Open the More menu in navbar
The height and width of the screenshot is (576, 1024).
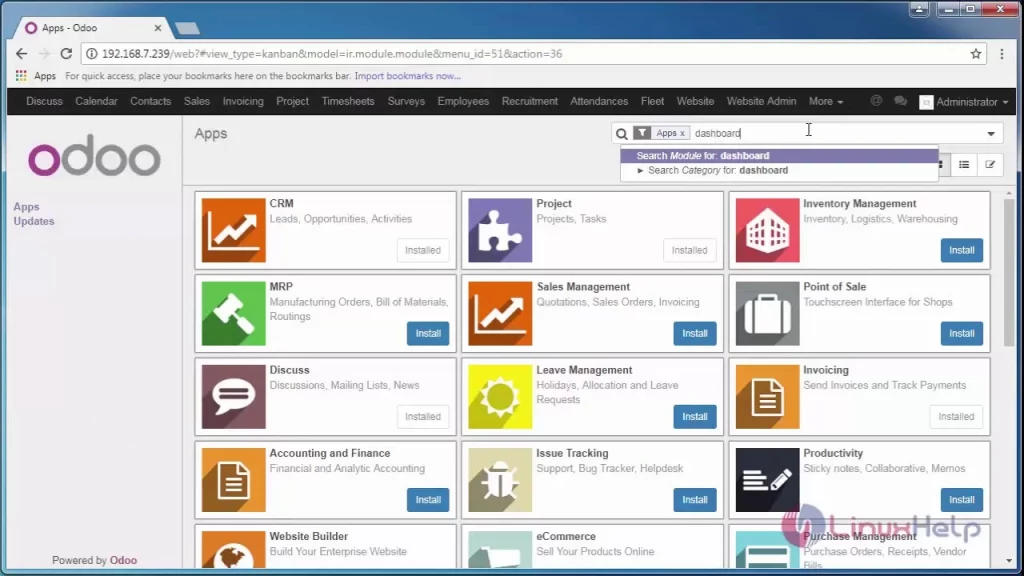tap(825, 102)
